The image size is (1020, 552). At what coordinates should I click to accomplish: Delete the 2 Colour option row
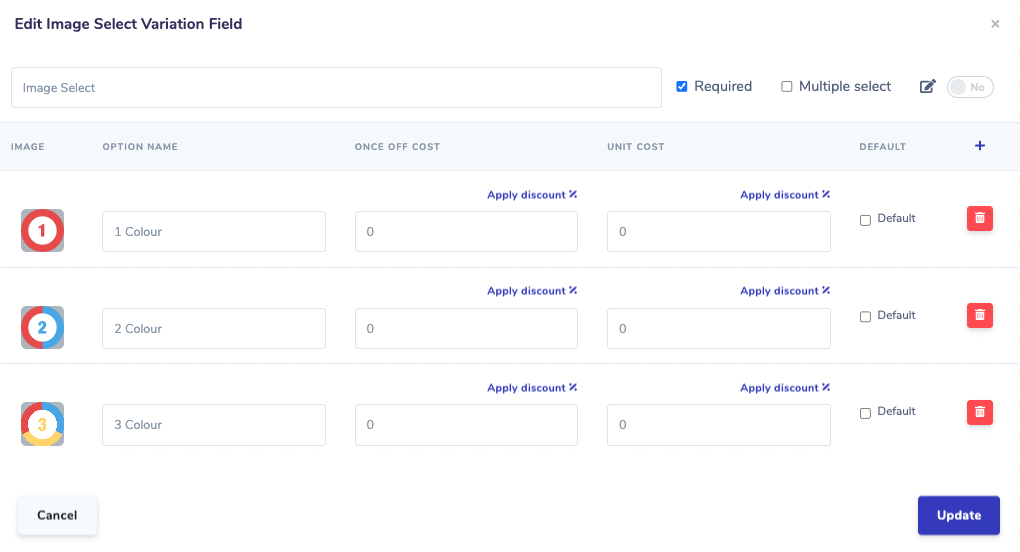pos(979,315)
